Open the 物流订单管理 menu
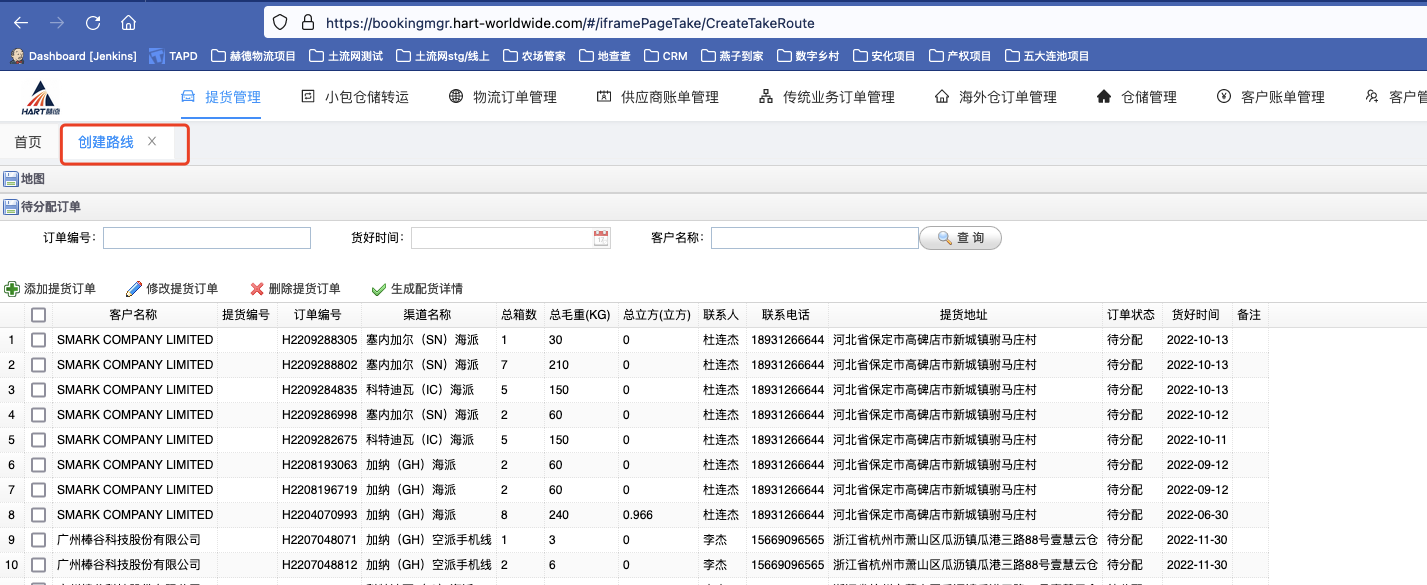 pos(502,97)
